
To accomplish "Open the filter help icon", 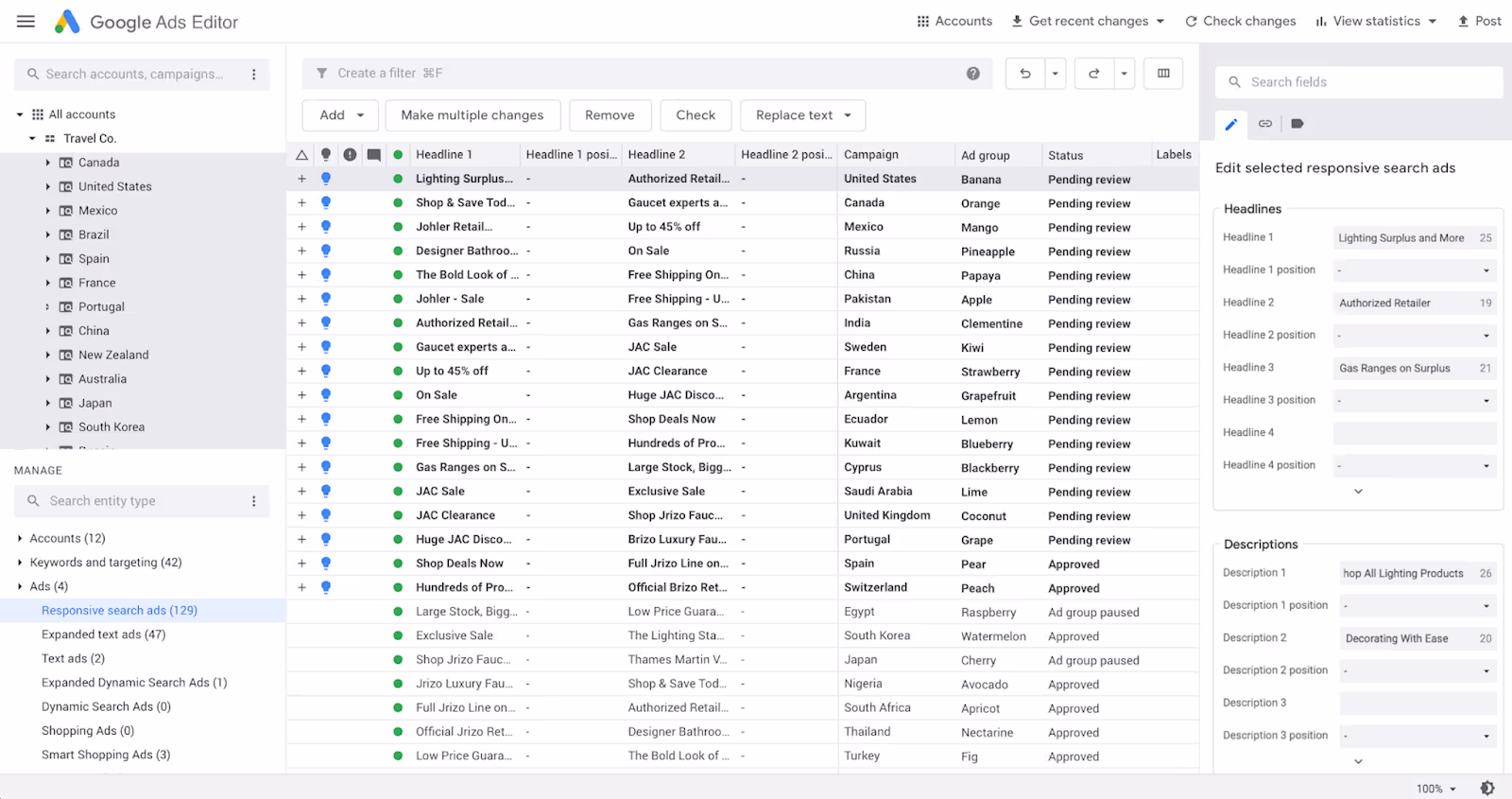I will [972, 74].
